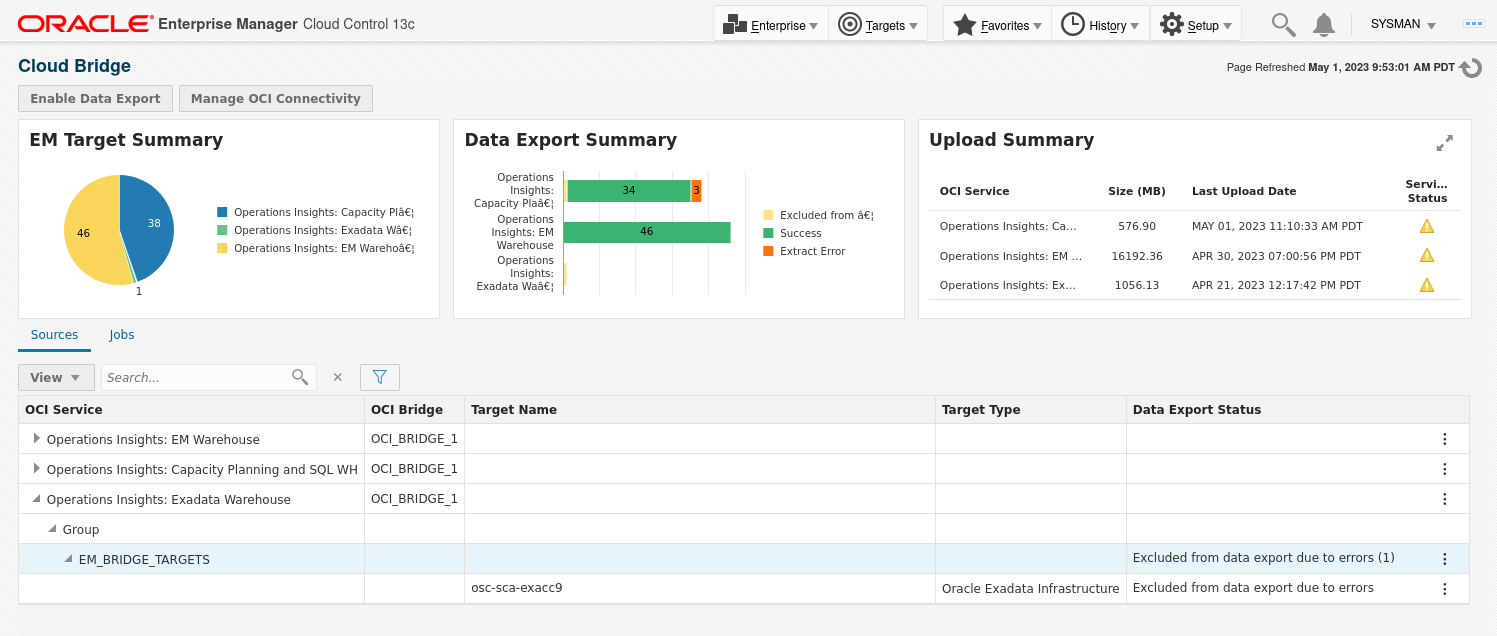Collapse Operations Insights: Exadata Warehouse row
This screenshot has width=1497, height=636.
[x=36, y=498]
